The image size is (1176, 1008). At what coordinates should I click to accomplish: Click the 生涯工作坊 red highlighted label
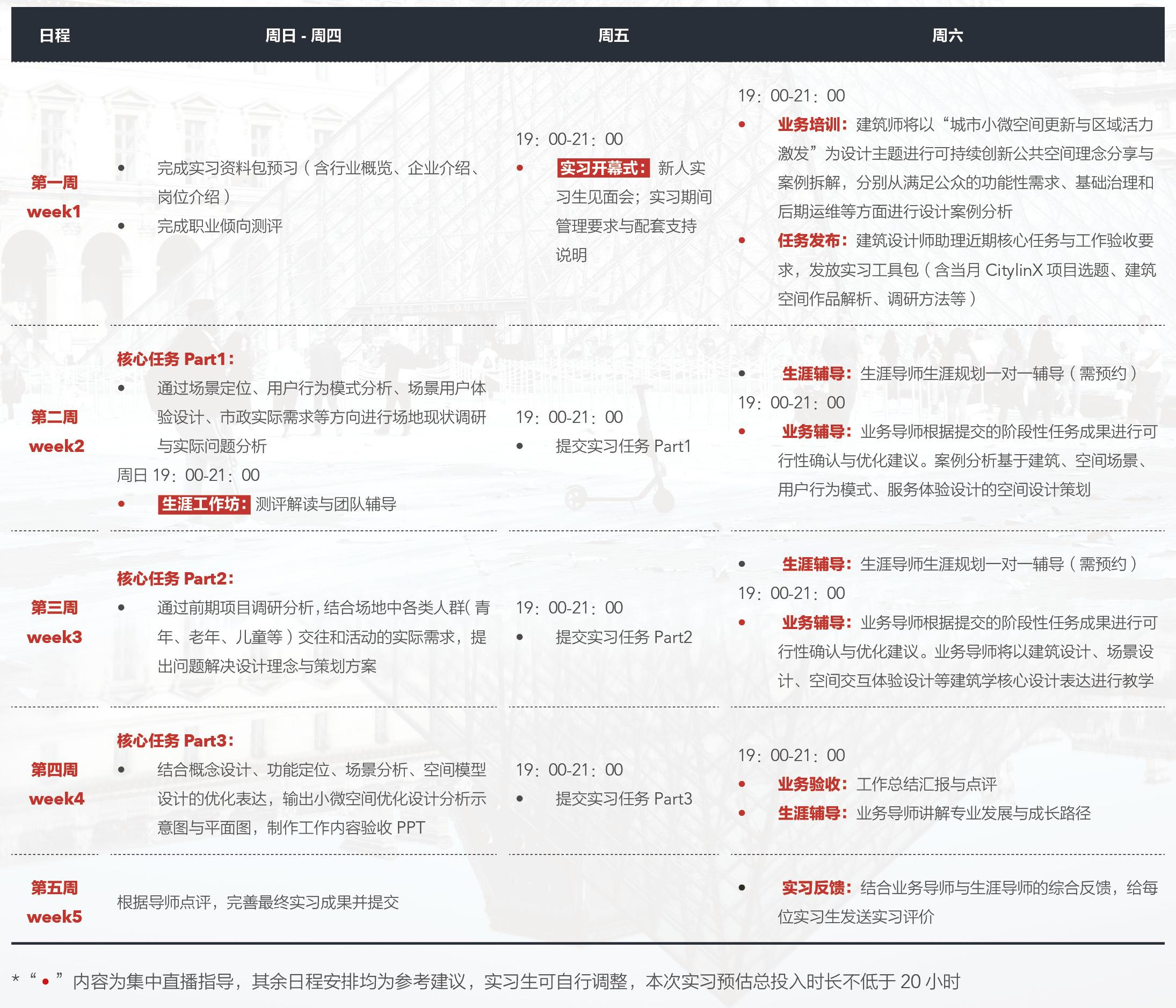tap(205, 505)
